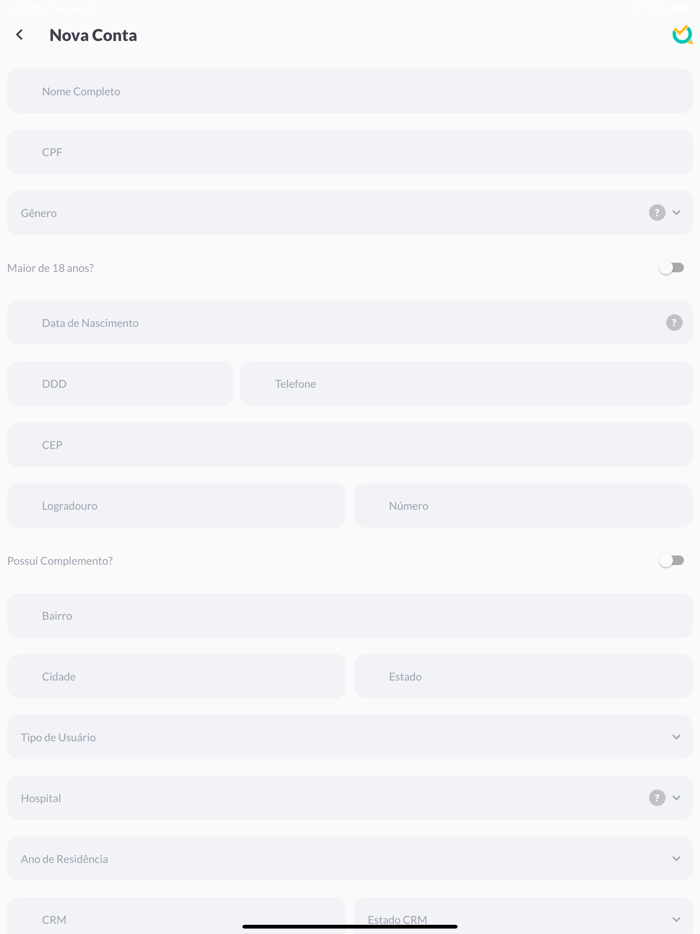
Task: Tap the back arrow icon
Action: (x=20, y=35)
